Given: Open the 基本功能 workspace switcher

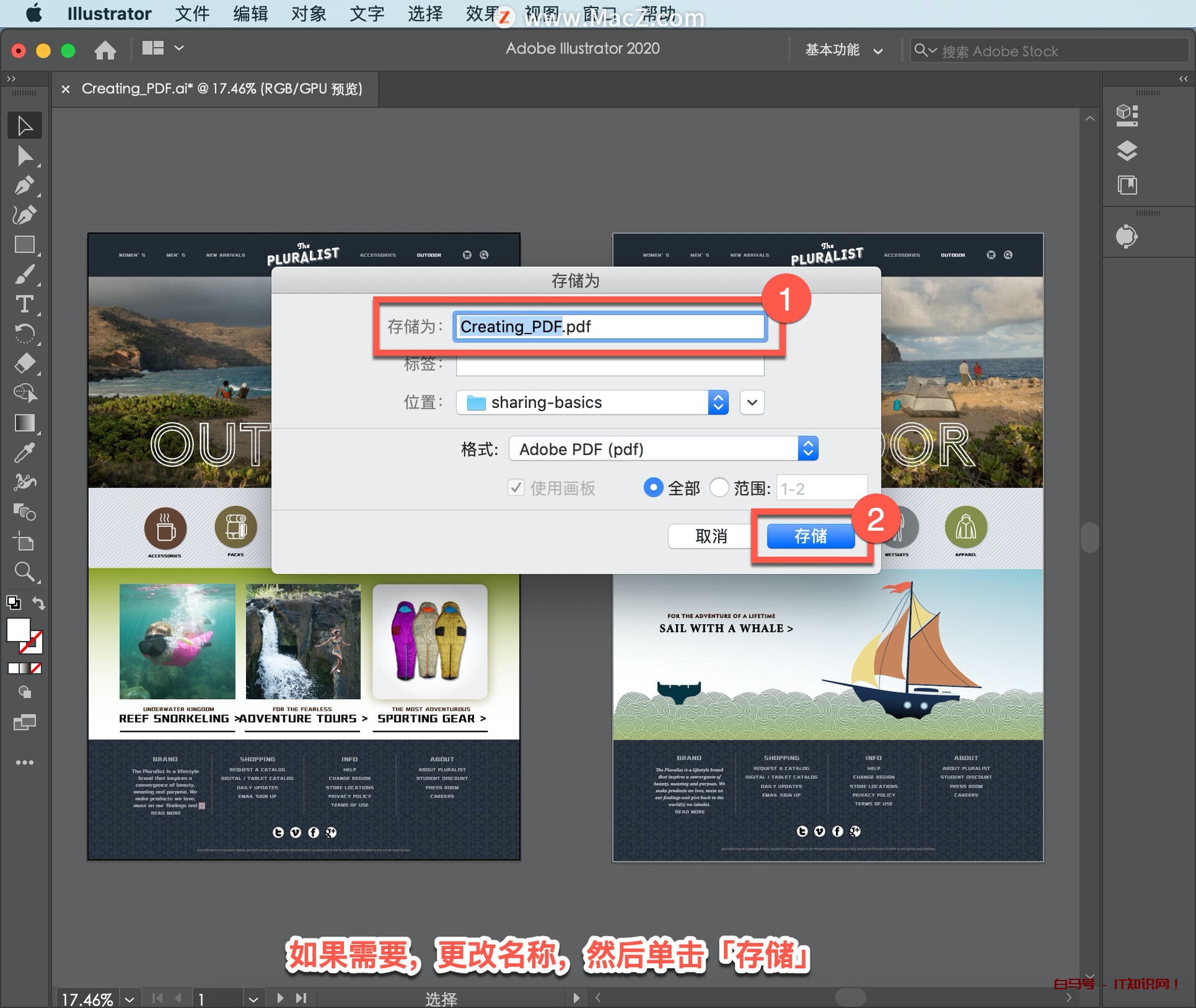Looking at the screenshot, I should tap(842, 50).
